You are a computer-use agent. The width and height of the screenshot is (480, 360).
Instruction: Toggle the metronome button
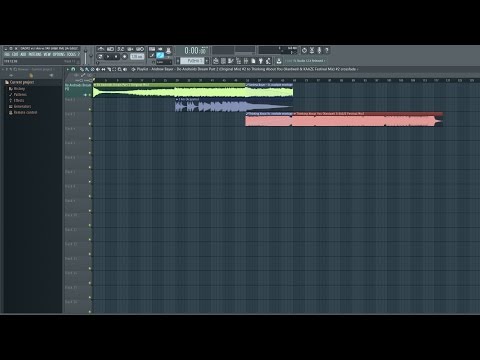point(101,49)
